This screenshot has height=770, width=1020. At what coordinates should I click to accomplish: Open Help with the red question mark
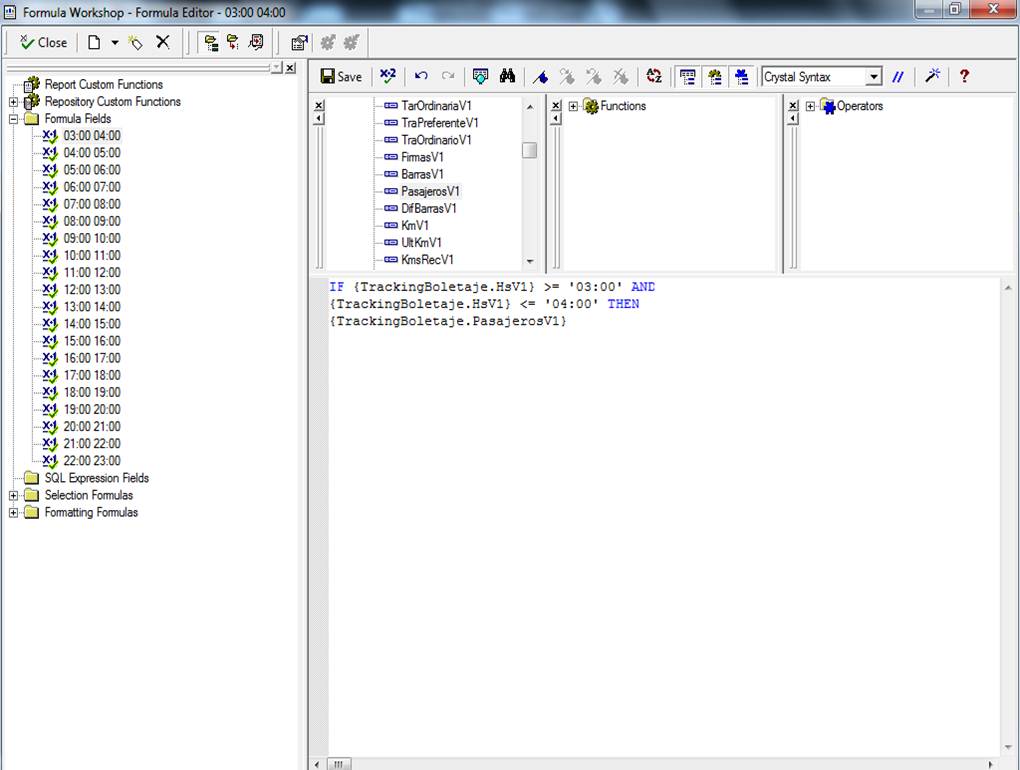click(x=964, y=77)
